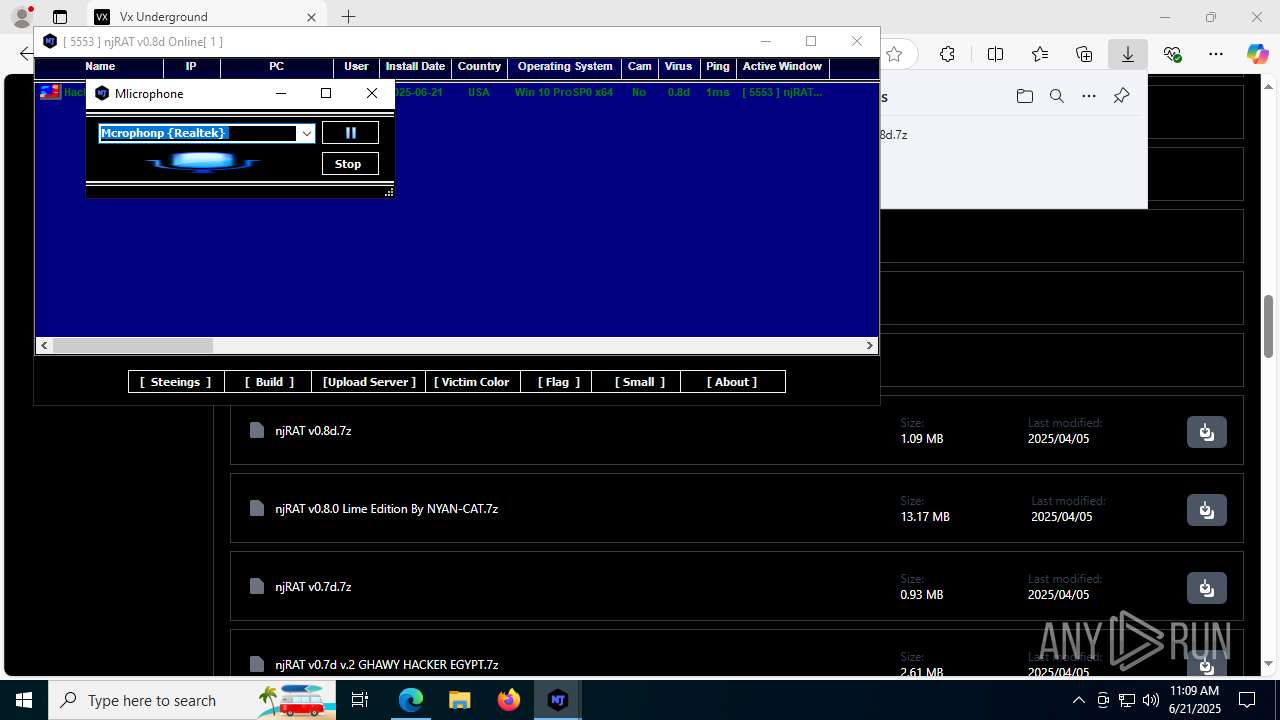Click the Stop button in Microphone window

(x=350, y=164)
